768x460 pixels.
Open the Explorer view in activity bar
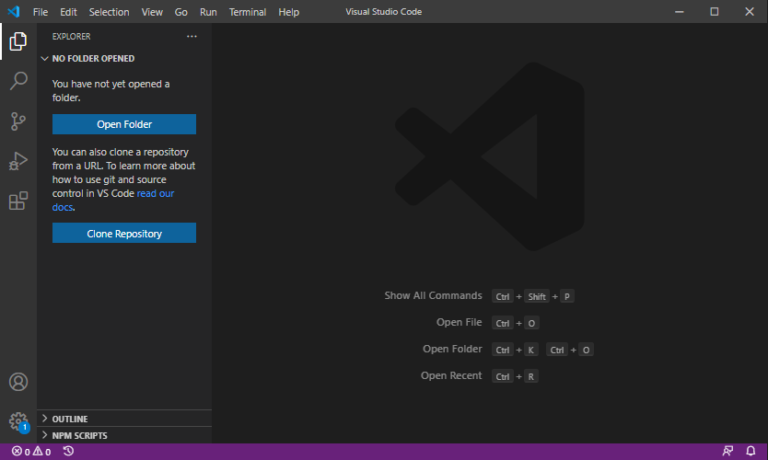18,42
